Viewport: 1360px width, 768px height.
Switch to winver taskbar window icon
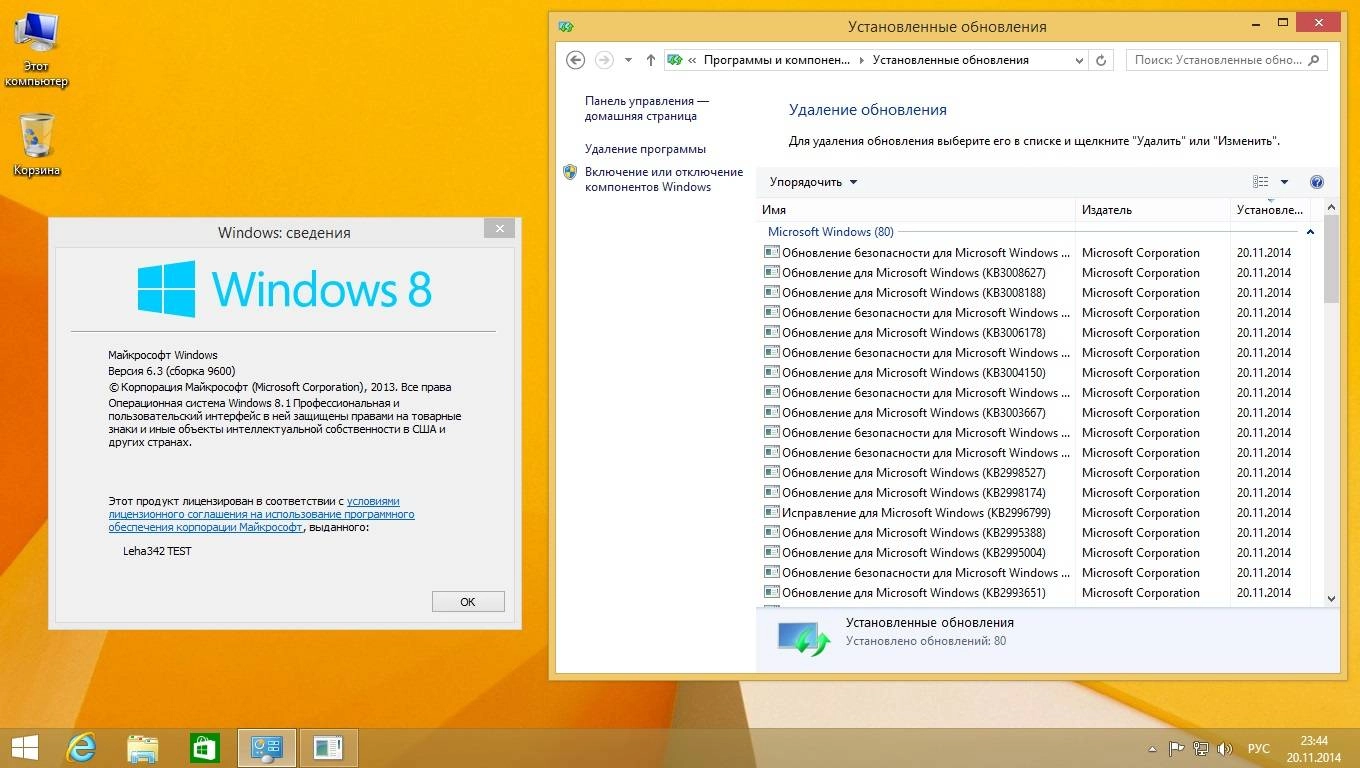point(328,748)
